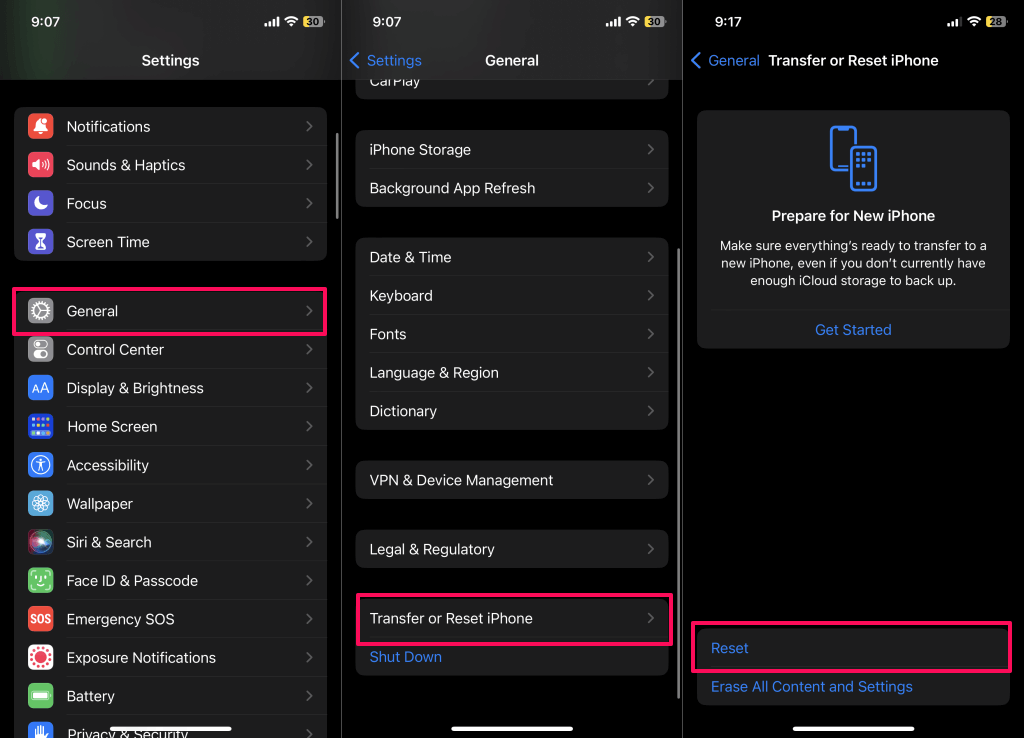
Task: Tap the Face ID & Passcode icon
Action: tap(41, 581)
